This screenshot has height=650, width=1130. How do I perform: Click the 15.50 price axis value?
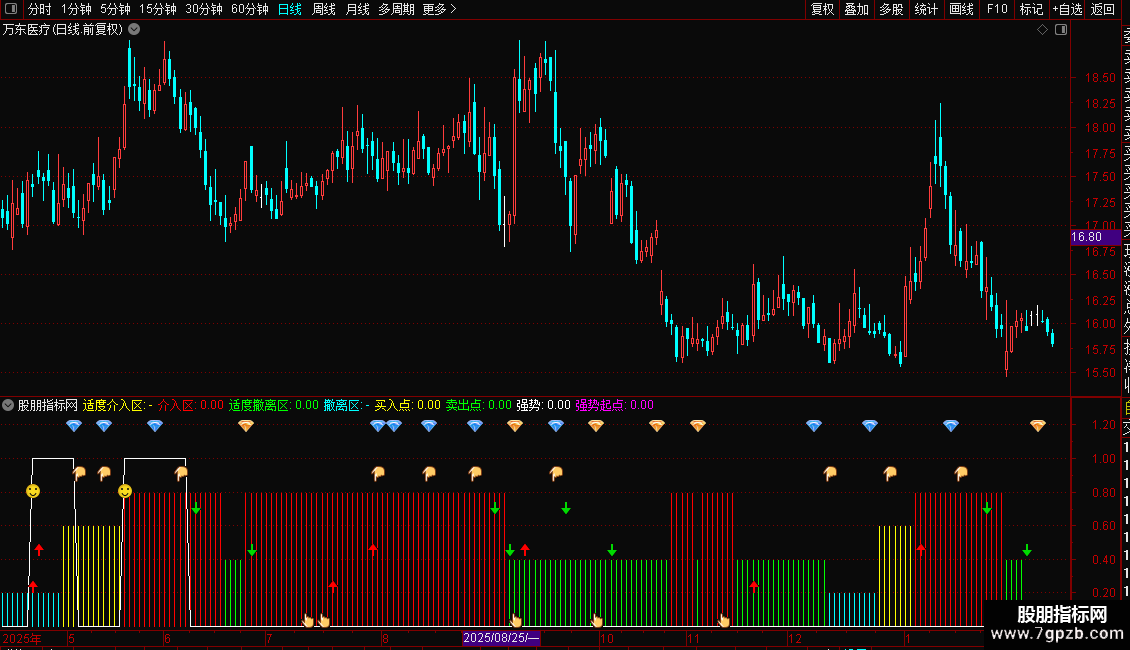[1100, 373]
